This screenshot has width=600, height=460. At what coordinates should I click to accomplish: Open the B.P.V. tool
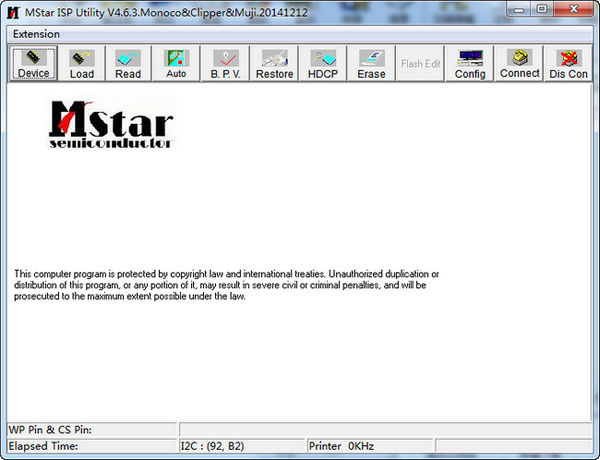[225, 64]
